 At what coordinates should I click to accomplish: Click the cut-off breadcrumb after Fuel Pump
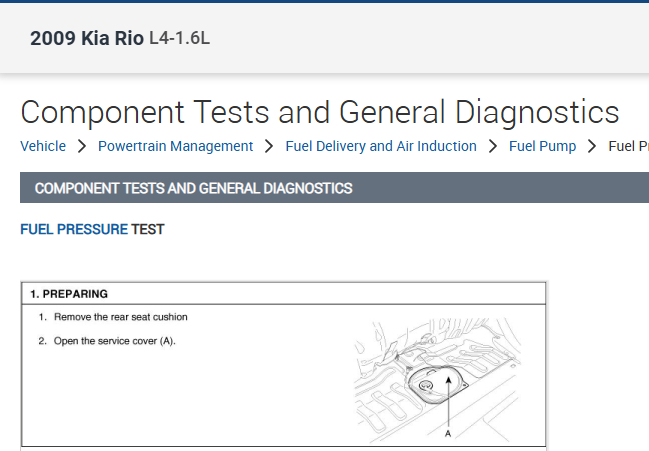(x=628, y=146)
